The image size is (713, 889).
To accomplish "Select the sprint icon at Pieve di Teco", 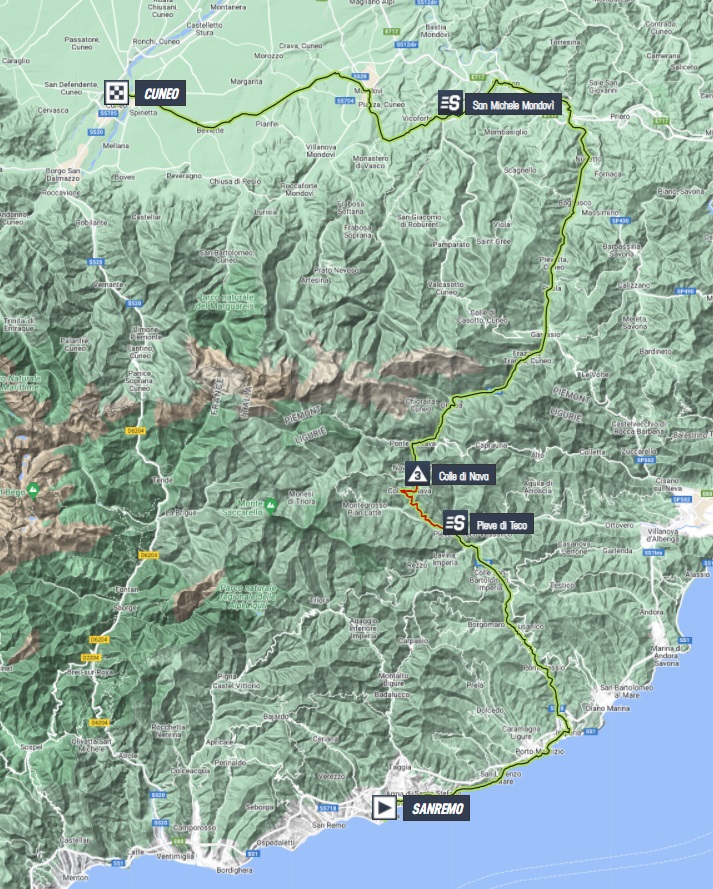I will 454,523.
